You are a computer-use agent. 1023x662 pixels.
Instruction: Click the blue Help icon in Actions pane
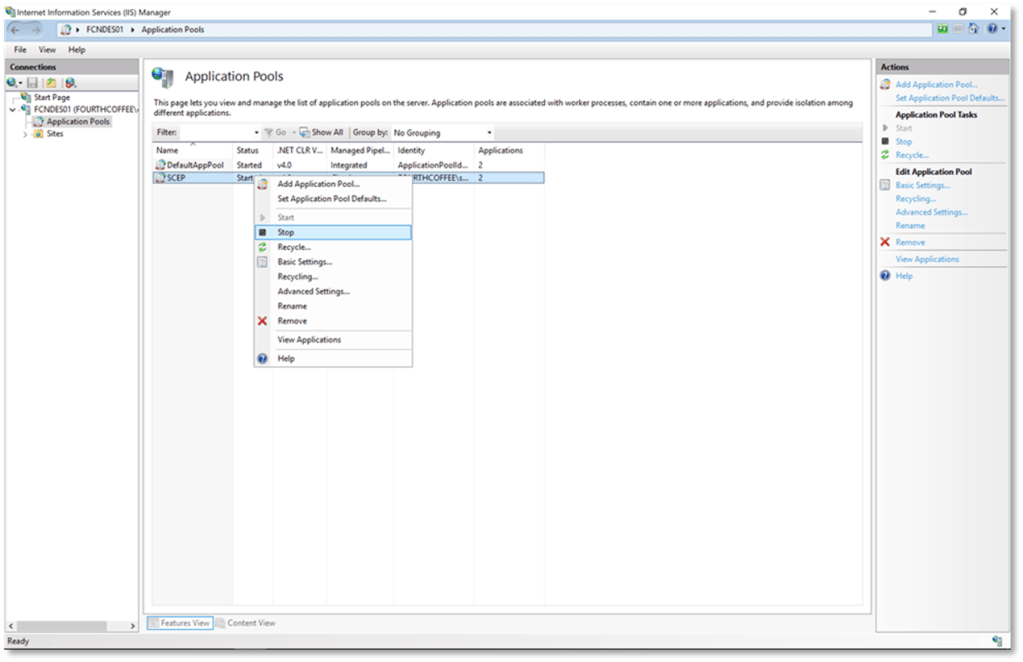pos(884,276)
